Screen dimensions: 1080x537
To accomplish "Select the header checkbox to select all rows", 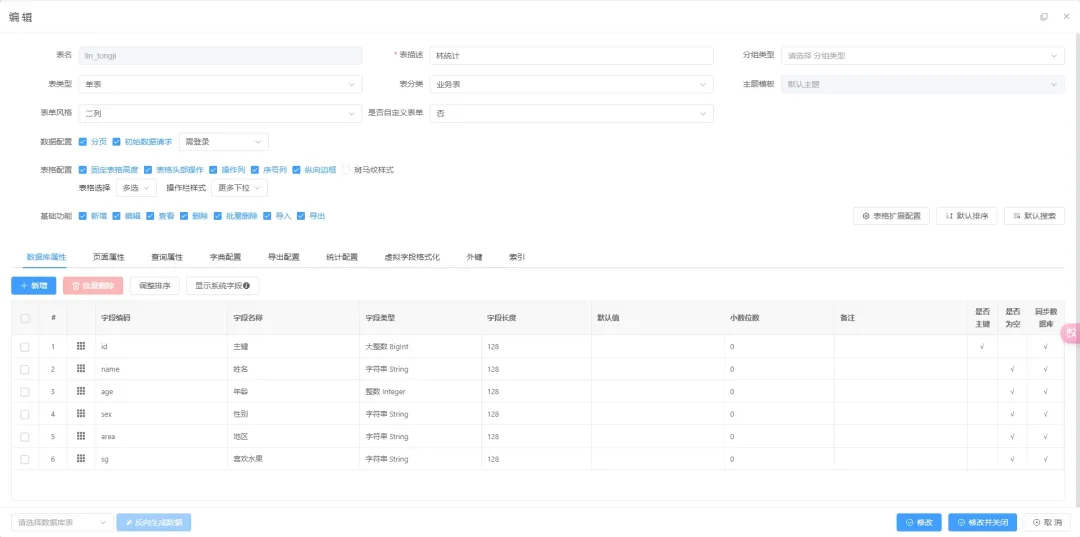I will point(25,318).
